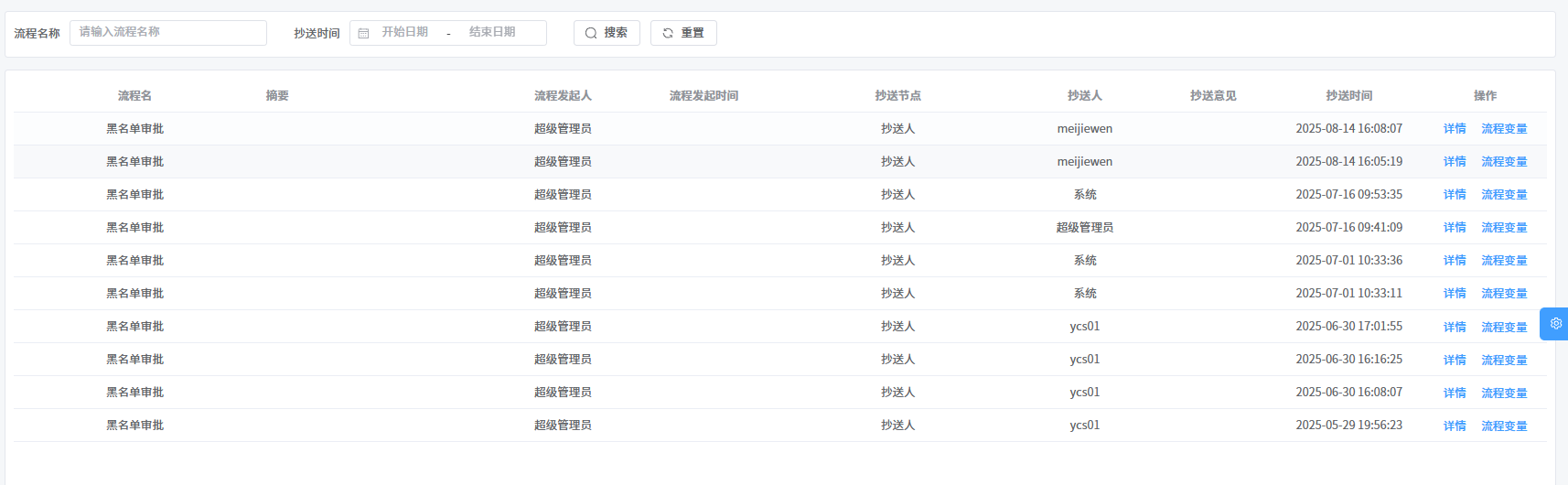Click the 重置 reset button
Image resolution: width=1568 pixels, height=485 pixels.
click(683, 33)
